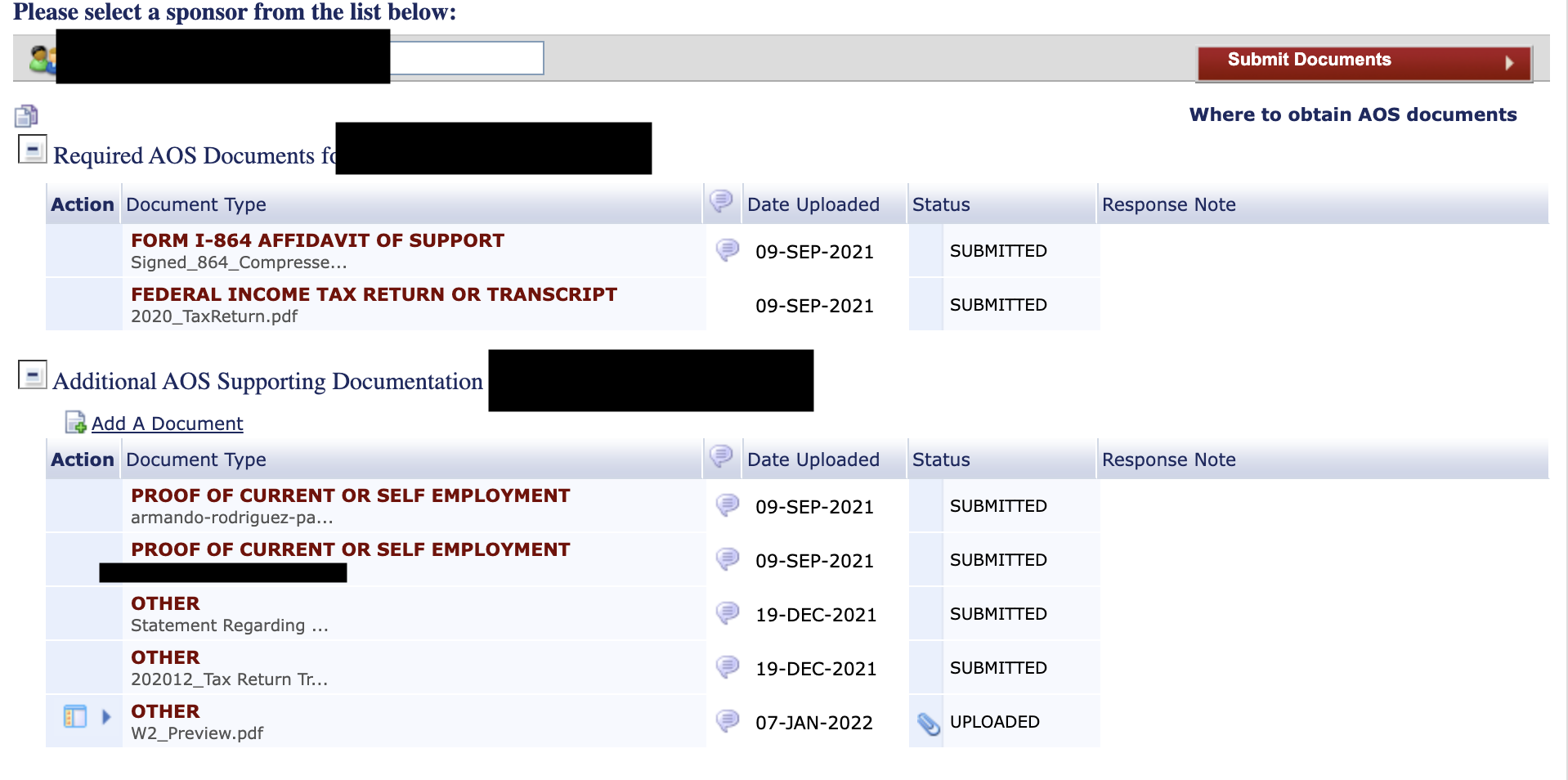The image size is (1568, 780).
Task: Open comment bubble for Statement Regarding row
Action: click(x=727, y=612)
